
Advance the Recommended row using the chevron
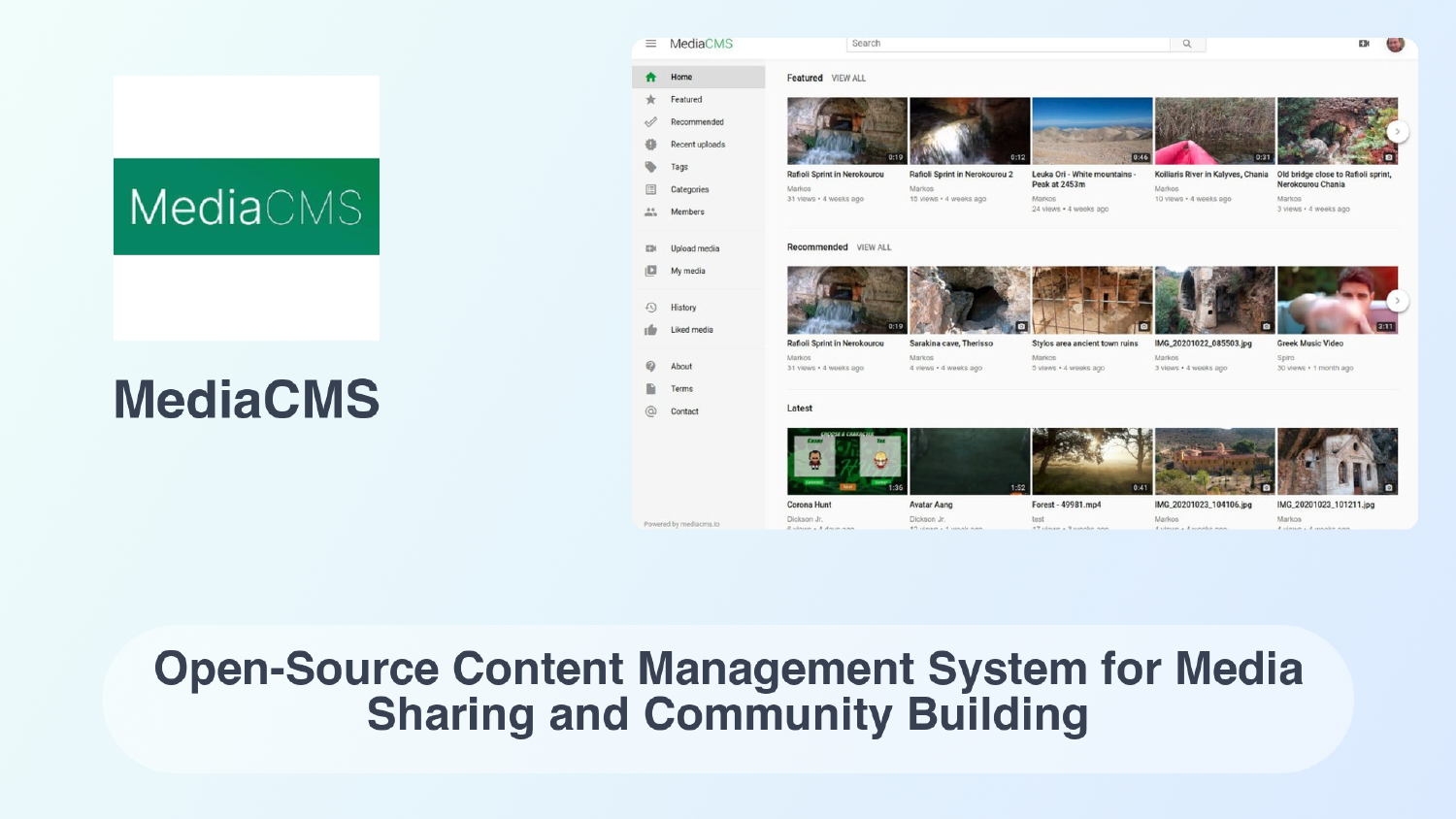point(1396,301)
